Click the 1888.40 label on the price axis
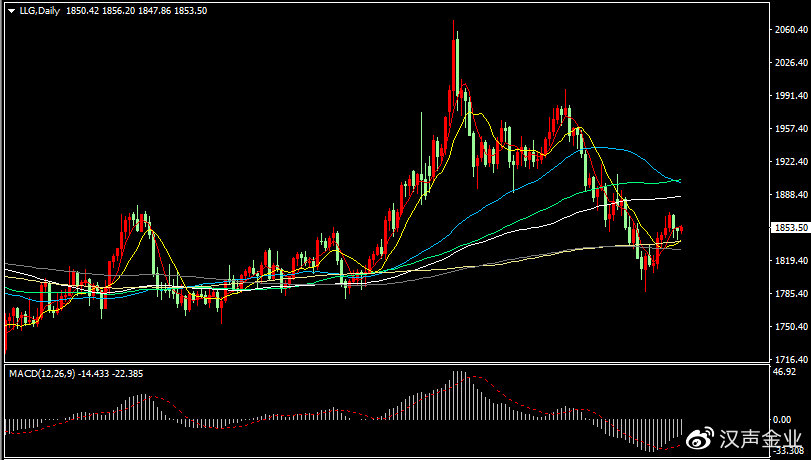 [791, 195]
